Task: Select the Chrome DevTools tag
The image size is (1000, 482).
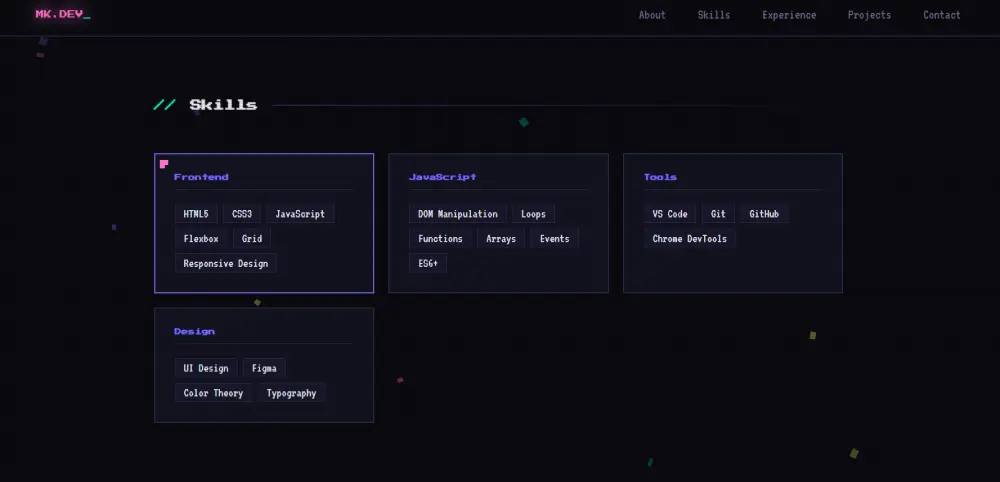Action: pyautogui.click(x=689, y=238)
